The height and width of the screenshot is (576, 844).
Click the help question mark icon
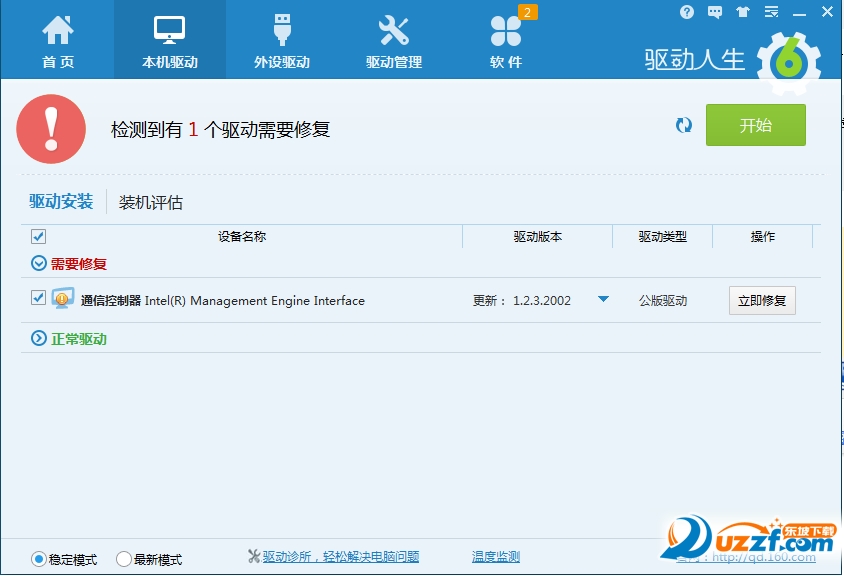pos(687,12)
